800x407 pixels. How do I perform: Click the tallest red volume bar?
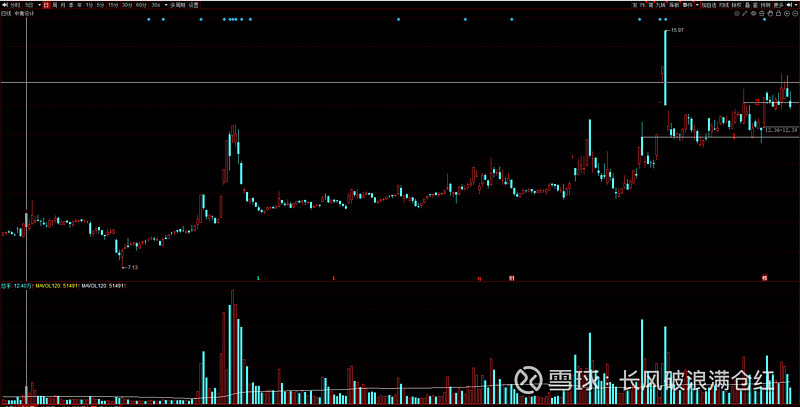pos(233,347)
